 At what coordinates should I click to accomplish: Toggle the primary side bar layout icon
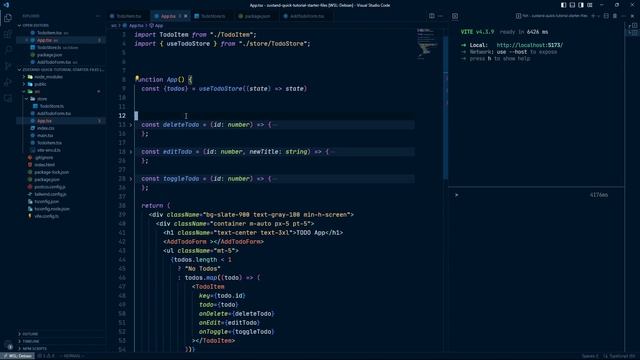(563, 5)
